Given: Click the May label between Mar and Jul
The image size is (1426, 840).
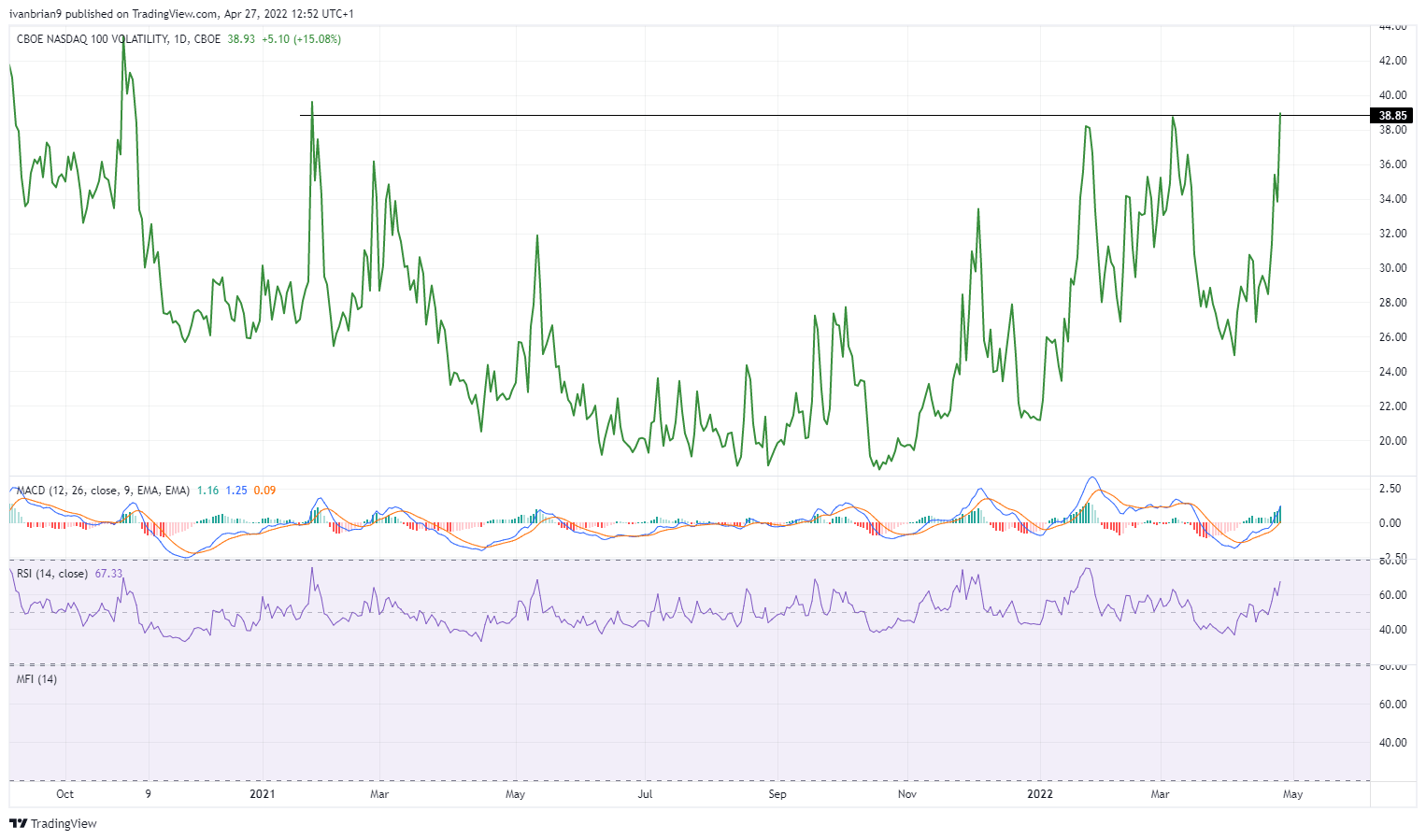Looking at the screenshot, I should pyautogui.click(x=515, y=794).
